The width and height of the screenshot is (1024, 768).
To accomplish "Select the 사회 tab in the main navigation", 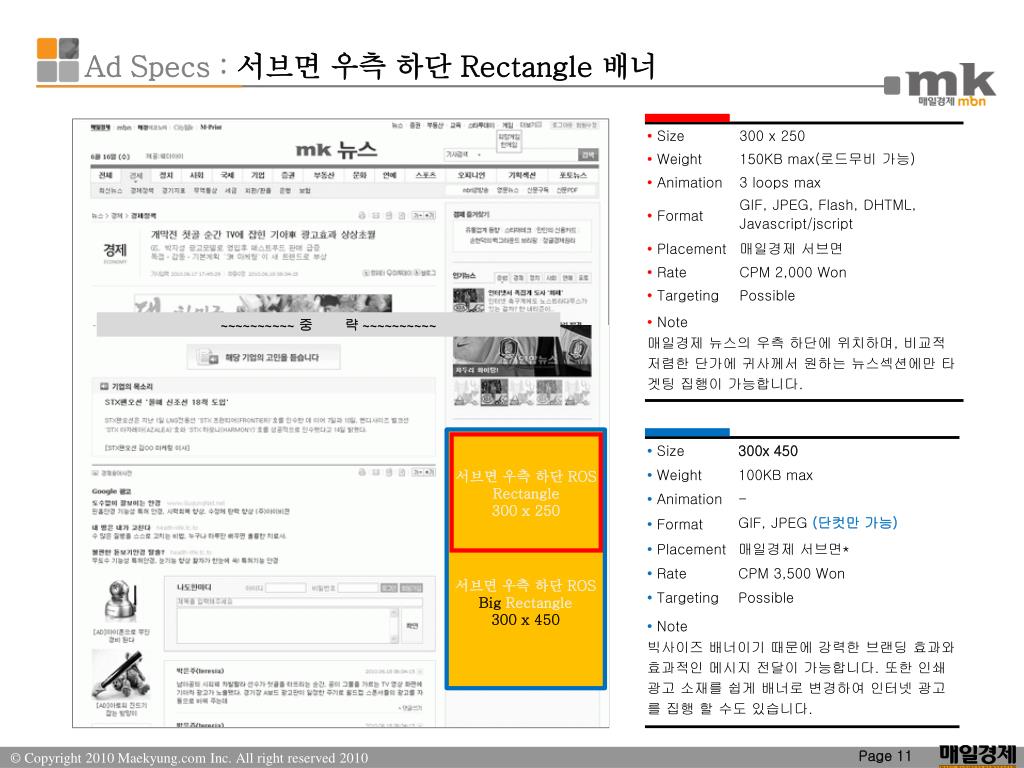I will [197, 176].
